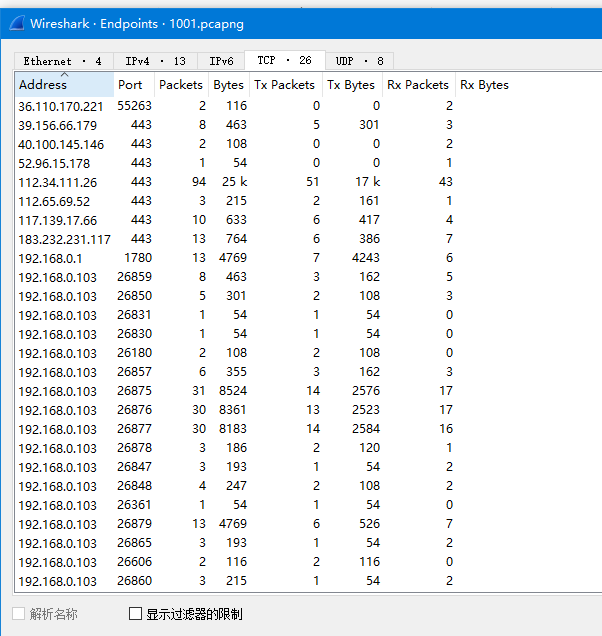Click the 17 k Tx bytes value
This screenshot has height=636, width=602.
[368, 182]
